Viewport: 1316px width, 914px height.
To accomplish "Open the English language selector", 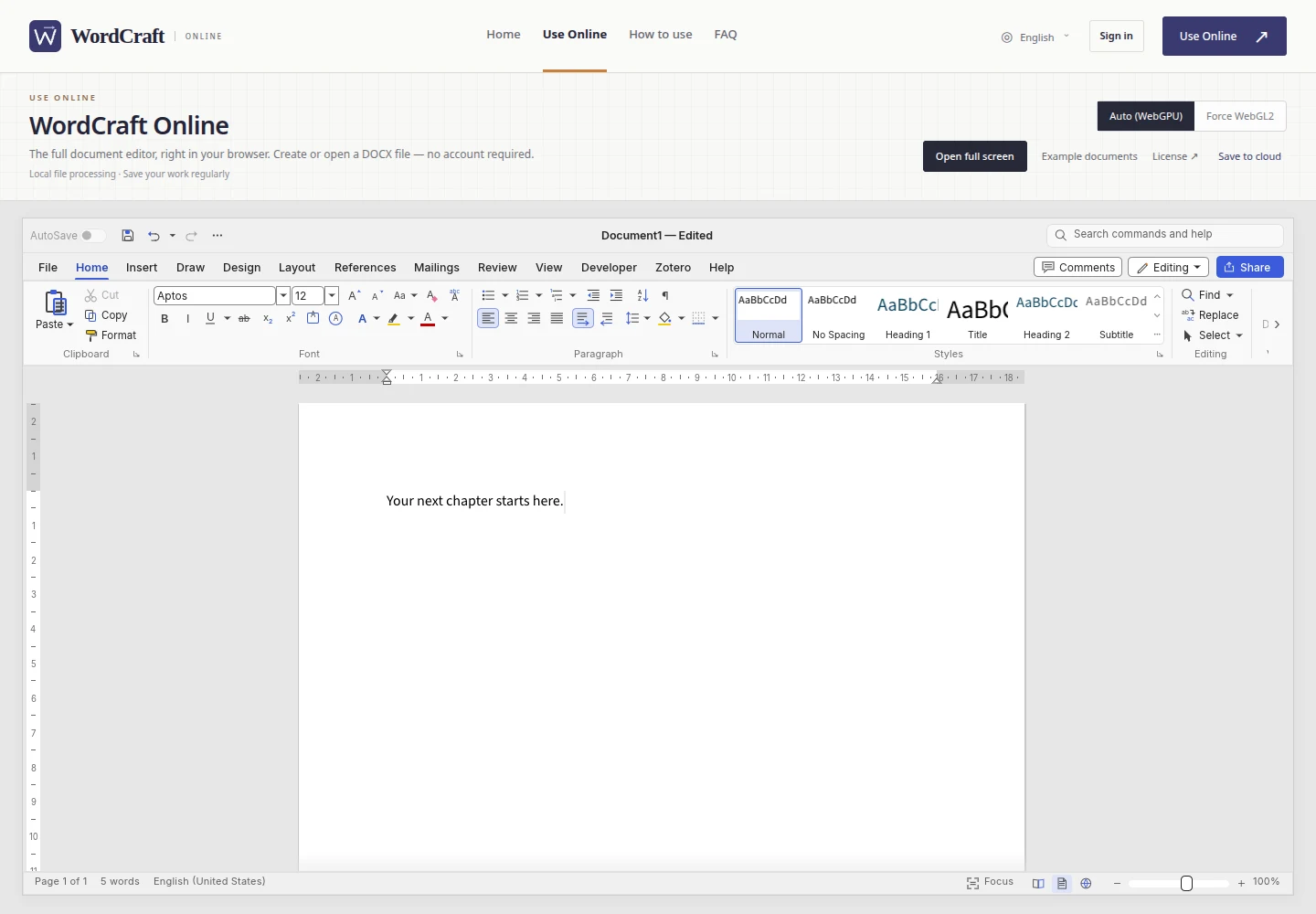I will point(1035,37).
